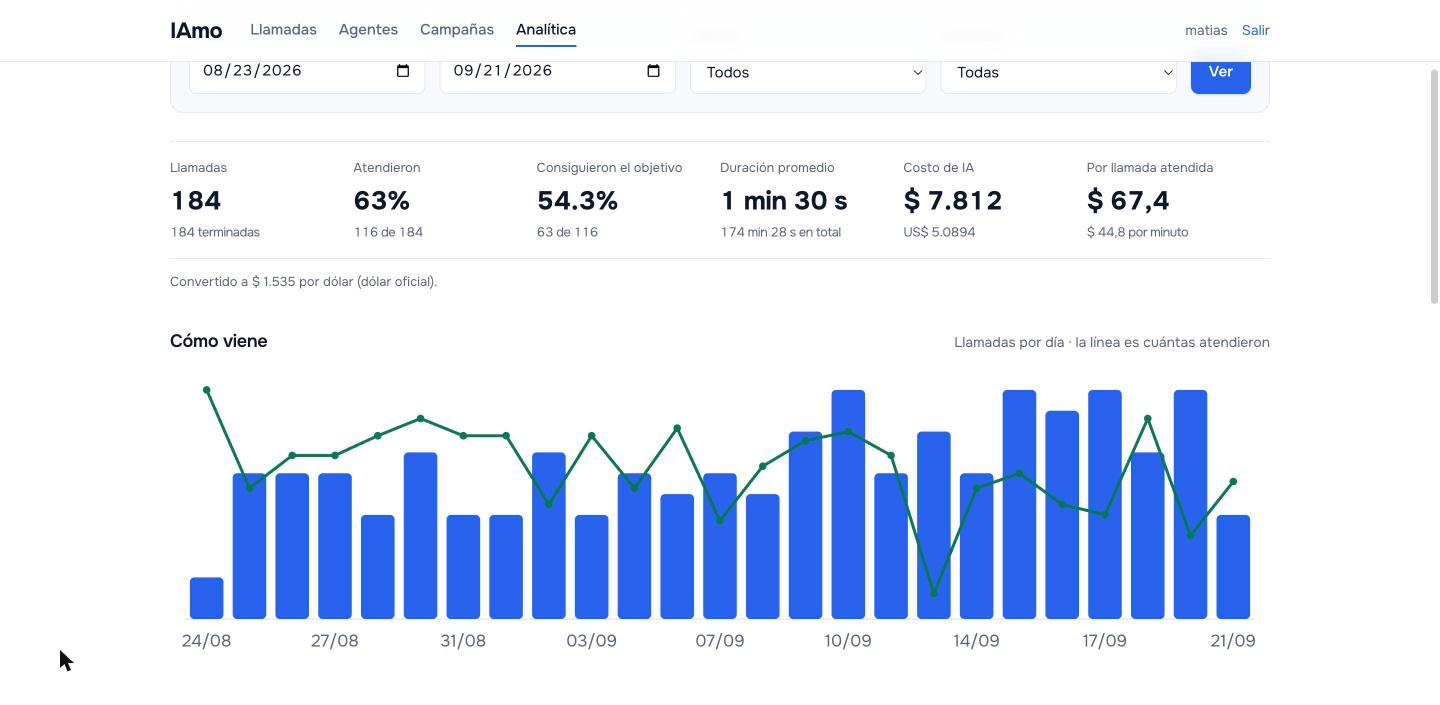The image size is (1440, 705).
Task: Select the Analítica tab
Action: pyautogui.click(x=546, y=30)
